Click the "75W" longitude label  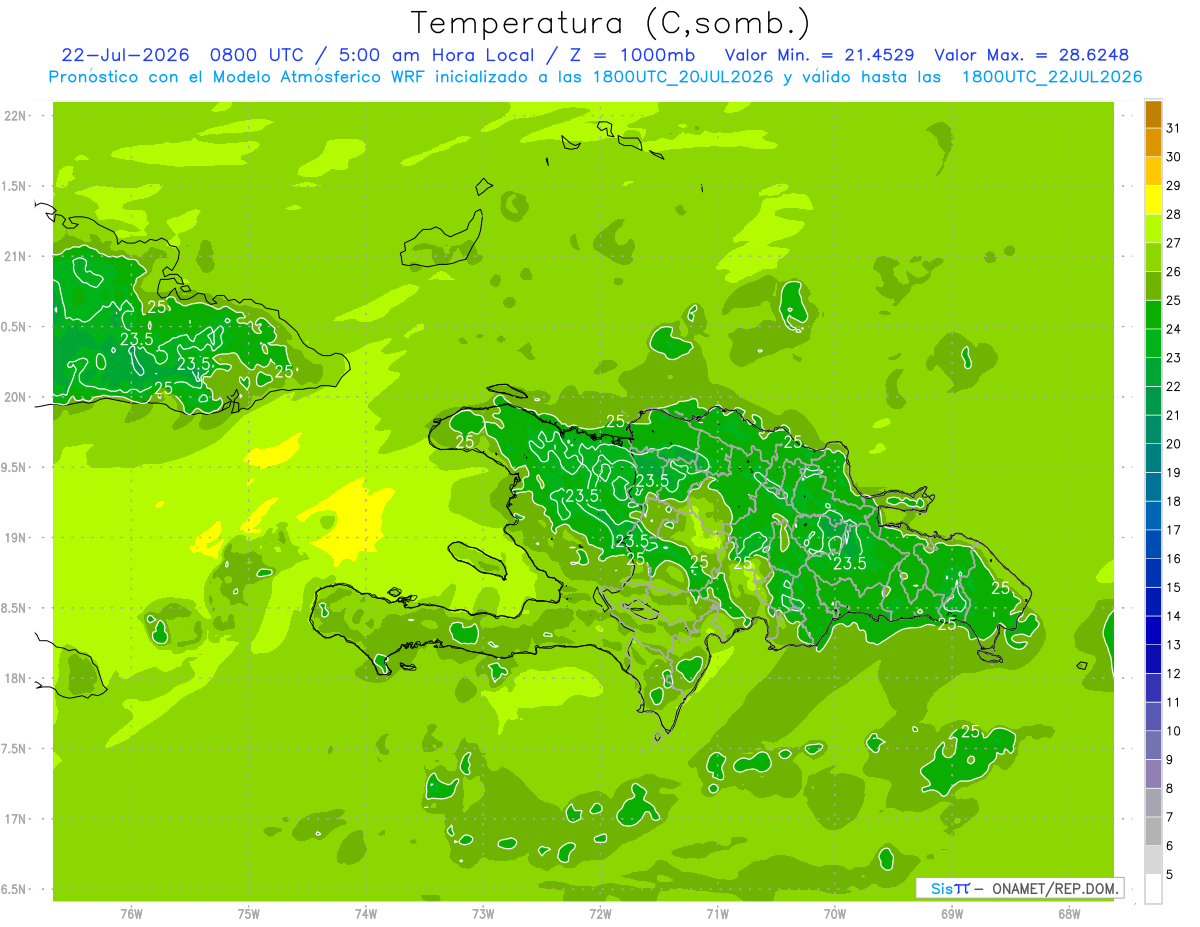pos(248,913)
